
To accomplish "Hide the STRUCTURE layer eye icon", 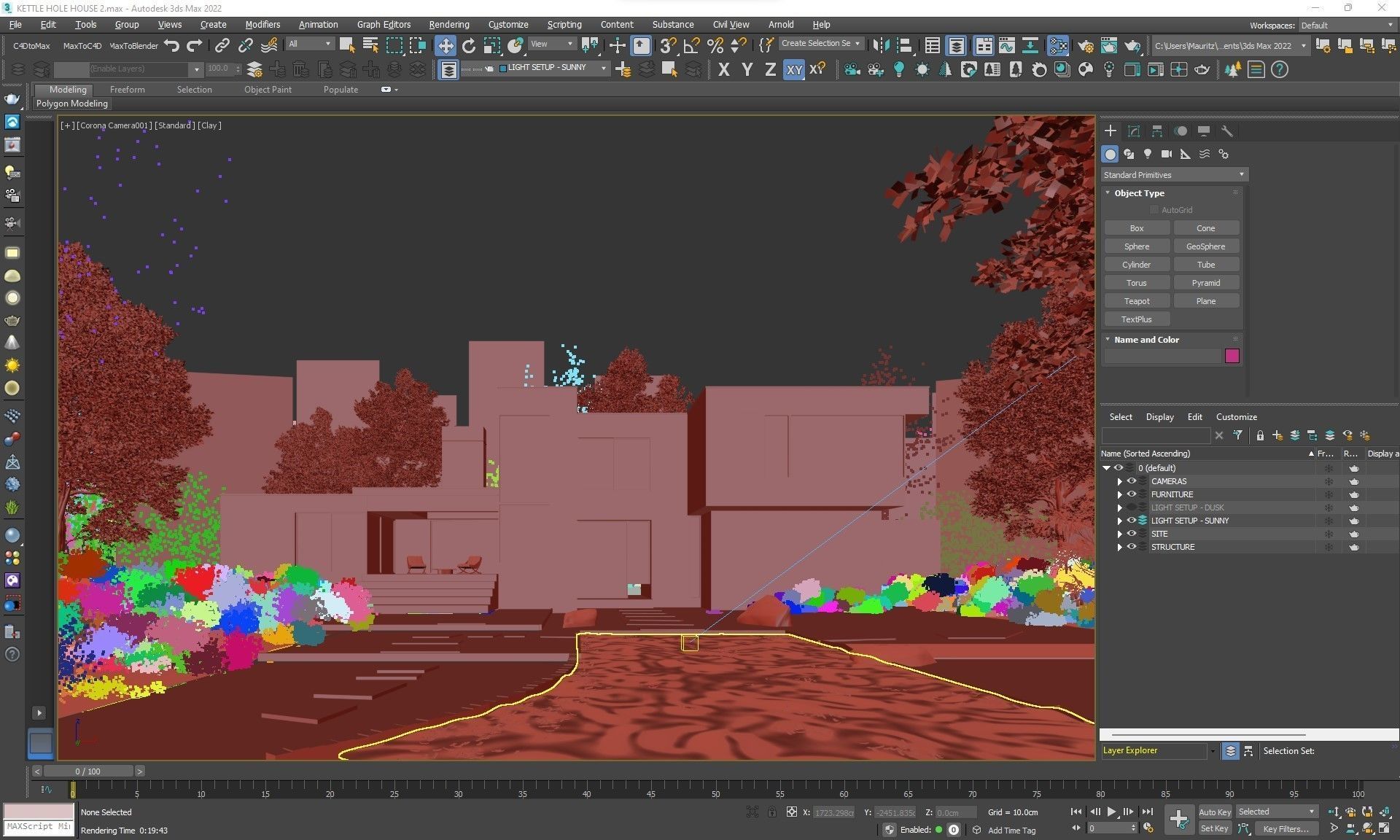I will point(1132,547).
